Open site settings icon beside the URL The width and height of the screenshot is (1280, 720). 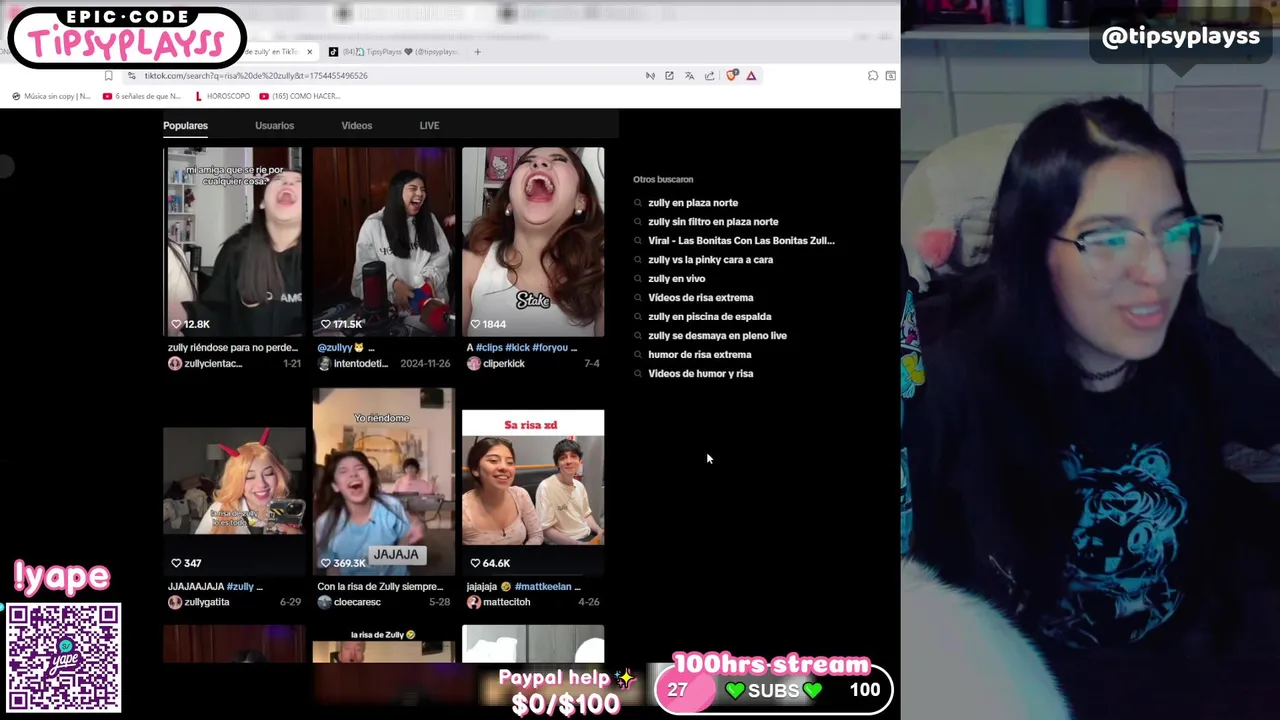tap(131, 75)
